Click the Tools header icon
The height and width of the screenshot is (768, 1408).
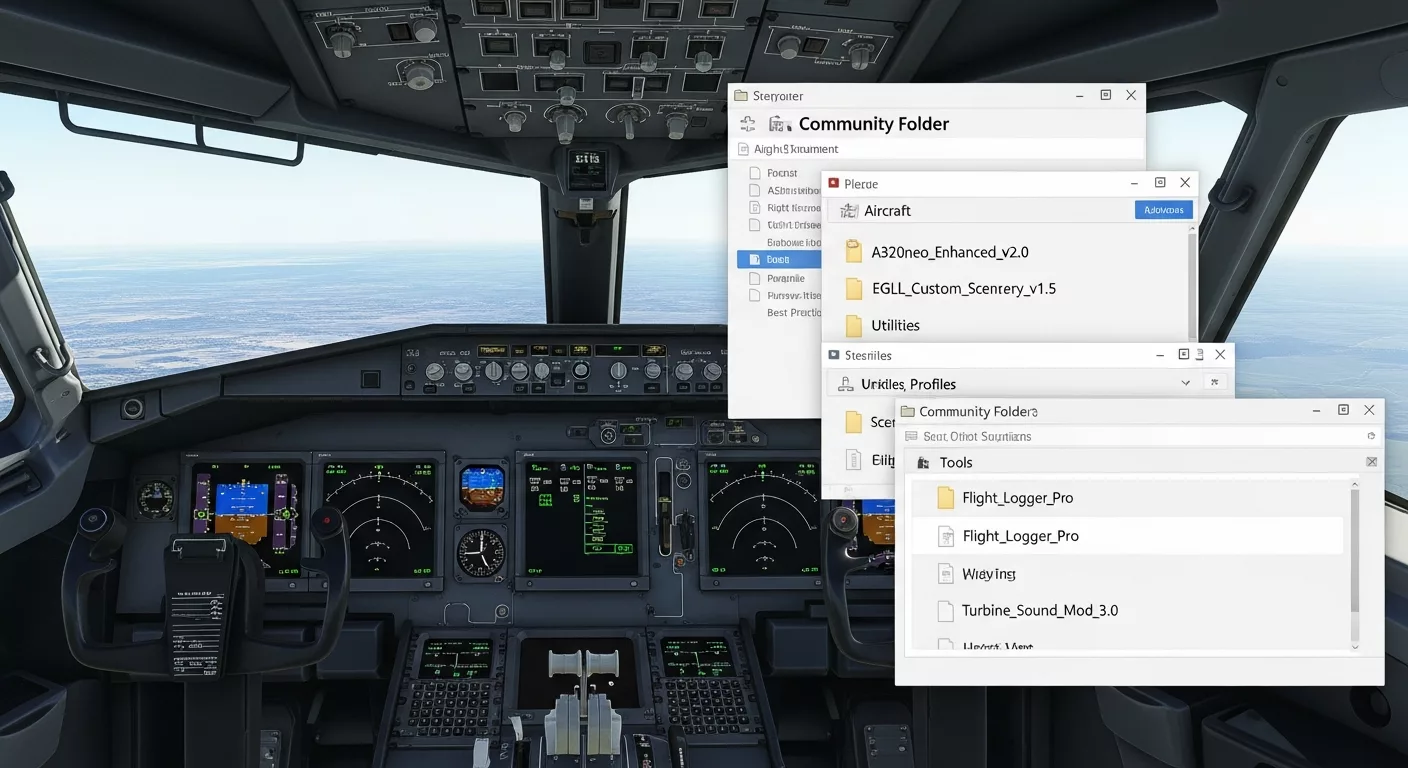click(923, 463)
